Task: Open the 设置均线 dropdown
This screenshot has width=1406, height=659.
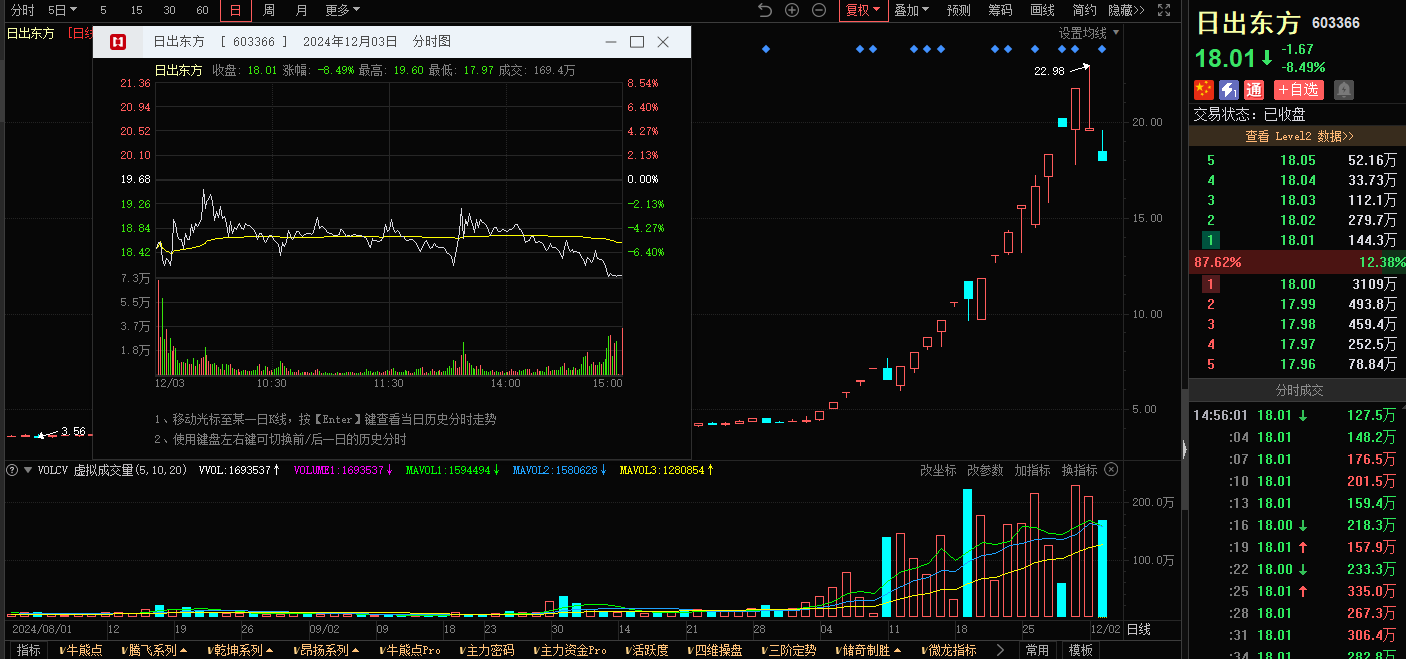Action: click(x=1089, y=33)
